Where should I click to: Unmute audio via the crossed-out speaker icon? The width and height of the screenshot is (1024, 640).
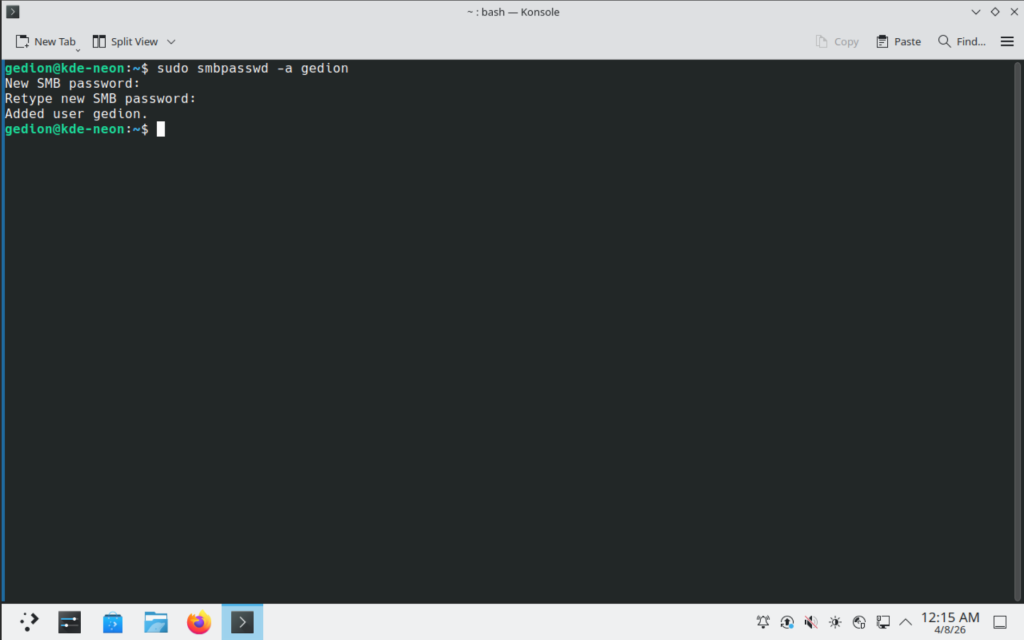[x=811, y=621]
